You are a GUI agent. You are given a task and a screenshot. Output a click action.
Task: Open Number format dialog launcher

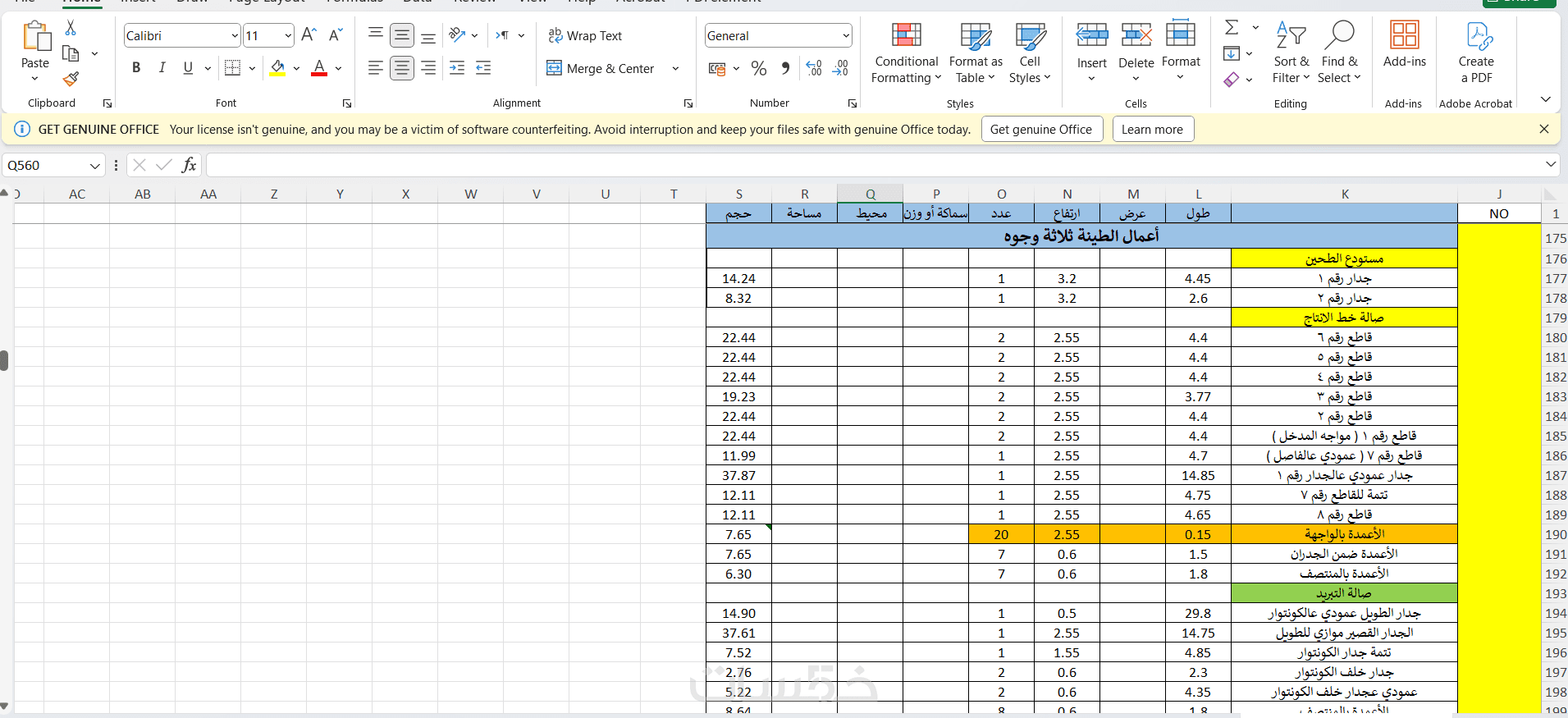click(x=853, y=103)
